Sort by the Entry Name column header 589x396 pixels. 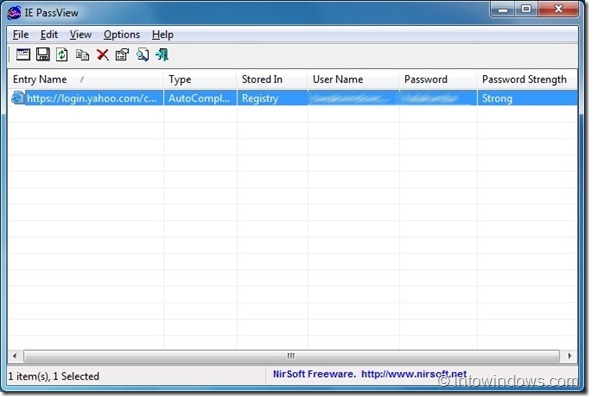point(86,79)
